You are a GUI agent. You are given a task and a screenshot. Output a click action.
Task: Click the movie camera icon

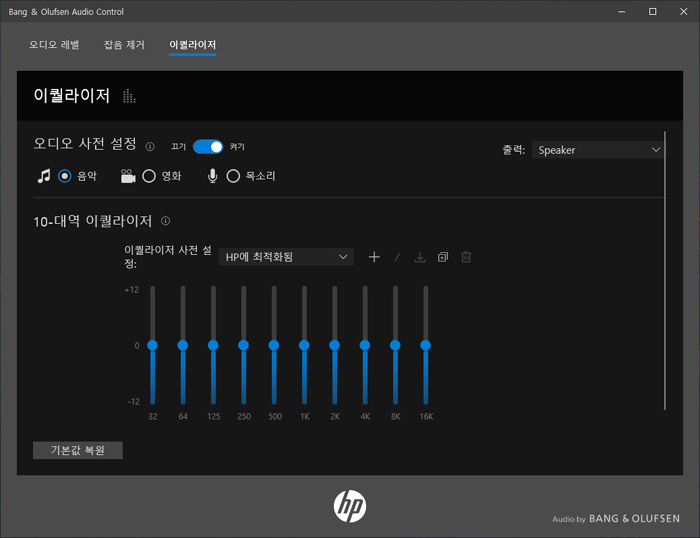coord(128,176)
